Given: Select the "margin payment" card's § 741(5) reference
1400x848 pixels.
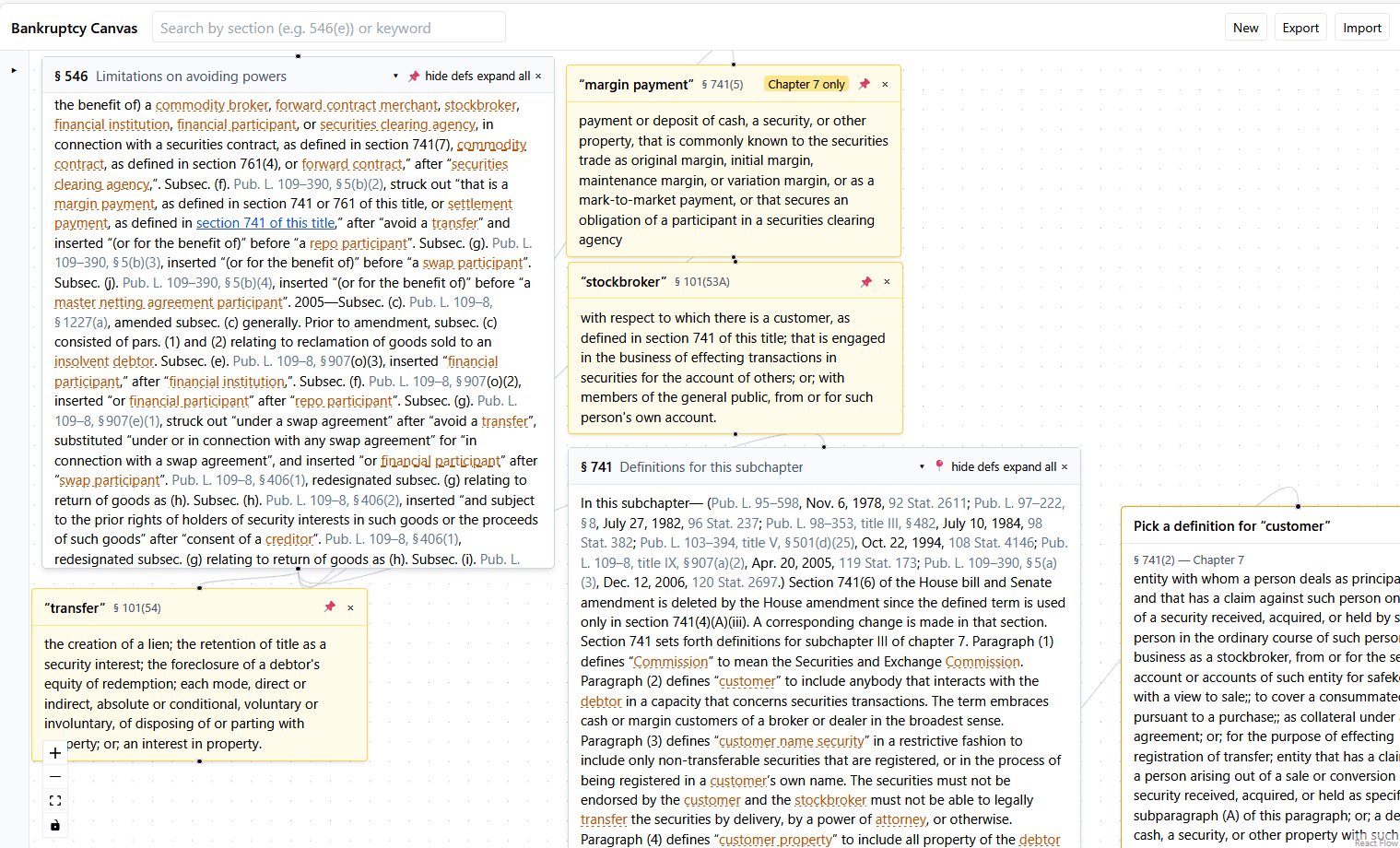Looking at the screenshot, I should click(x=723, y=85).
